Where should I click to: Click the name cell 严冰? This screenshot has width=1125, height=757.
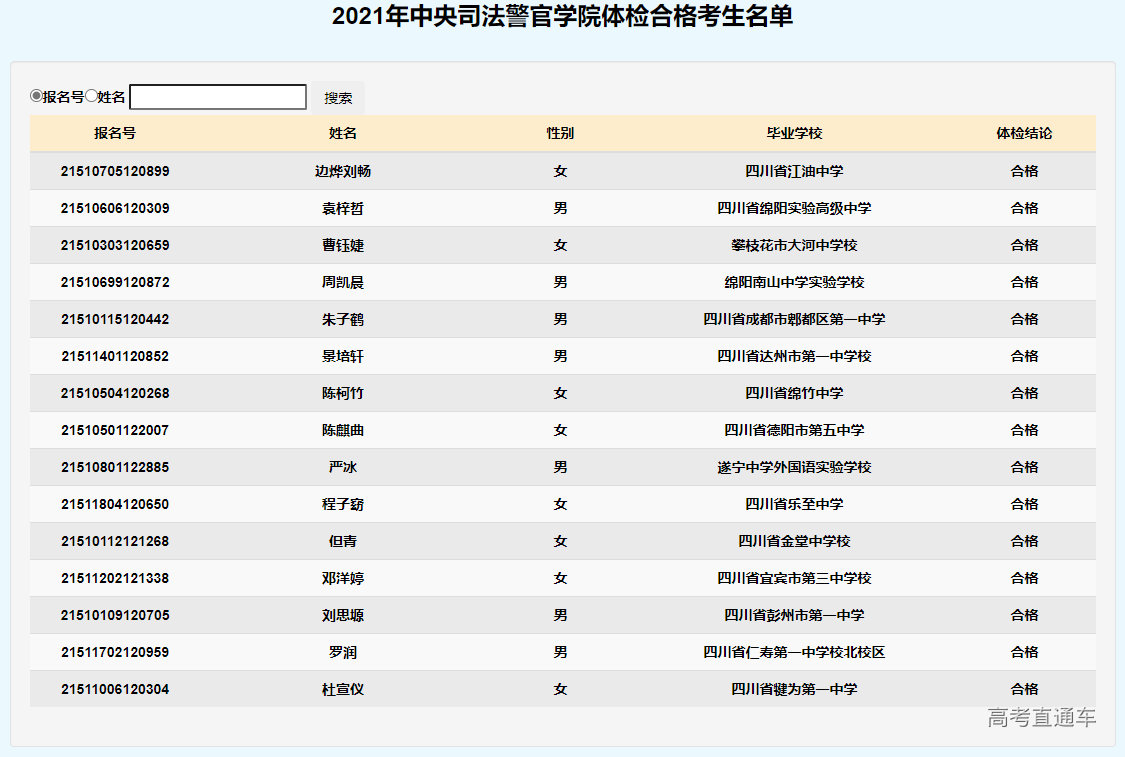tap(343, 467)
